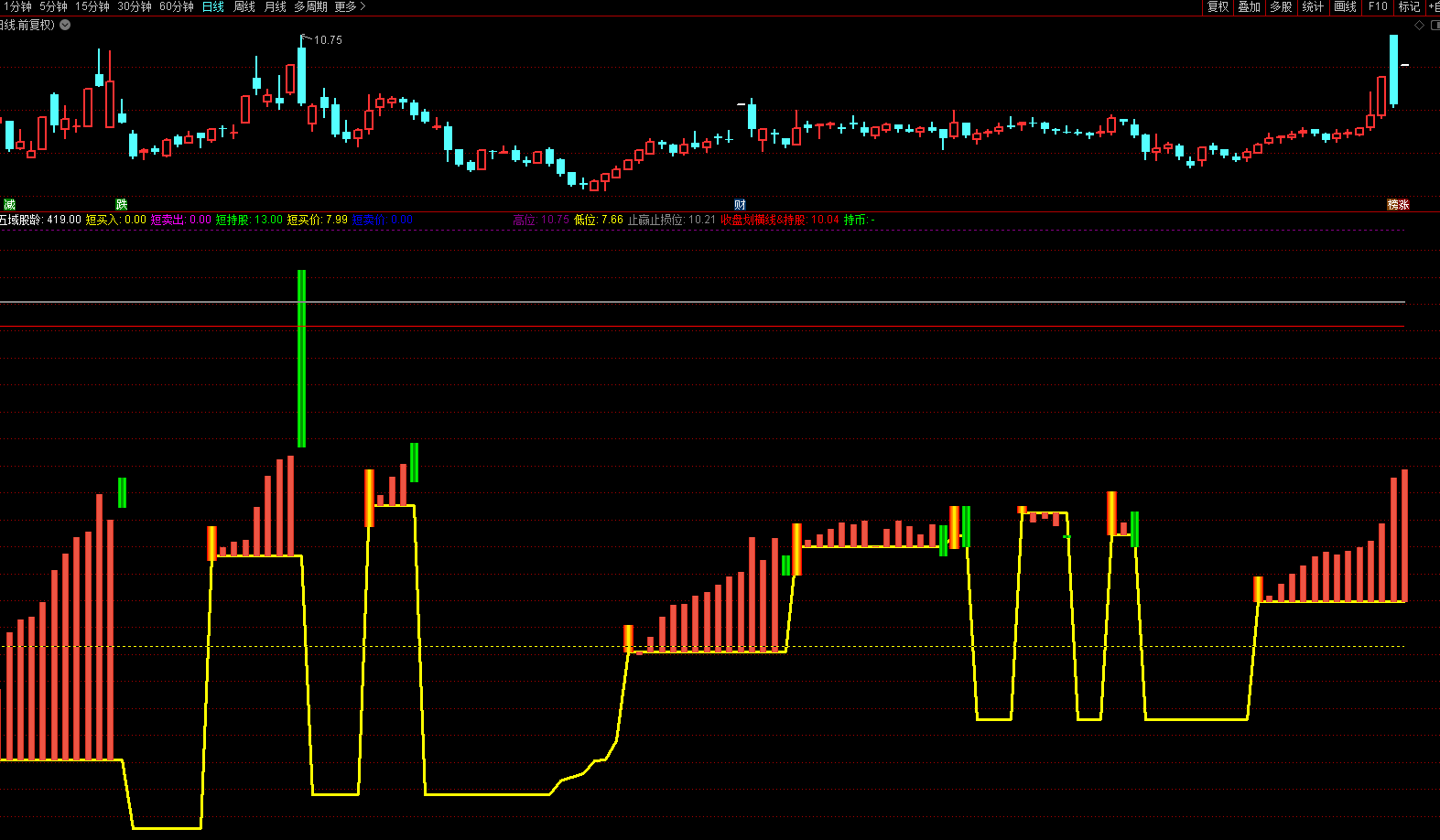Click the 跌 event marker icon
Image resolution: width=1440 pixels, height=840 pixels.
(121, 204)
